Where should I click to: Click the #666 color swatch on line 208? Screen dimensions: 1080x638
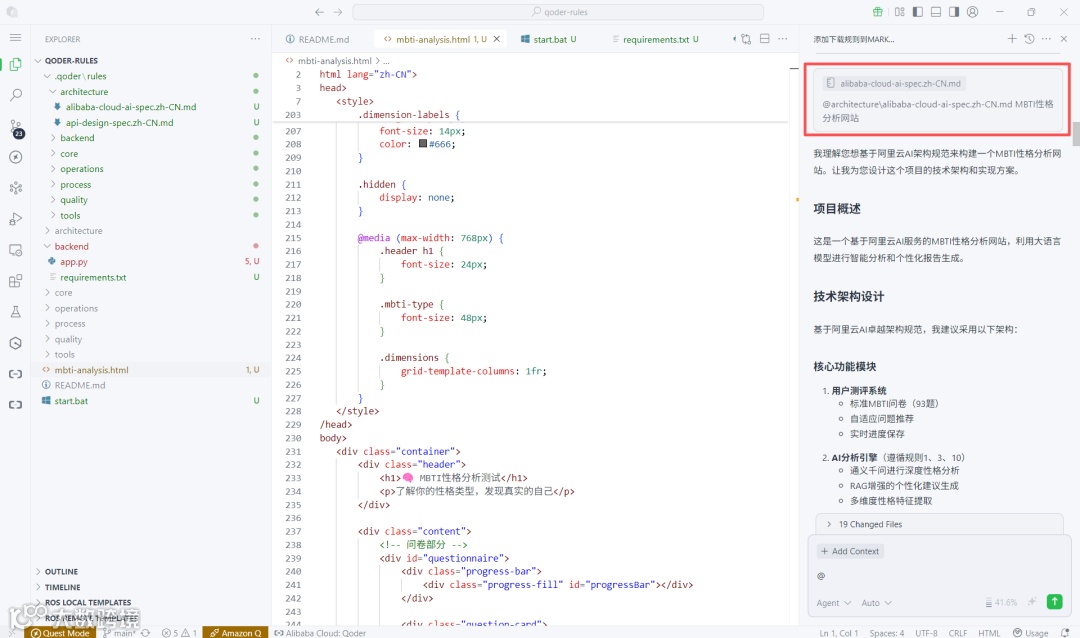(x=423, y=144)
